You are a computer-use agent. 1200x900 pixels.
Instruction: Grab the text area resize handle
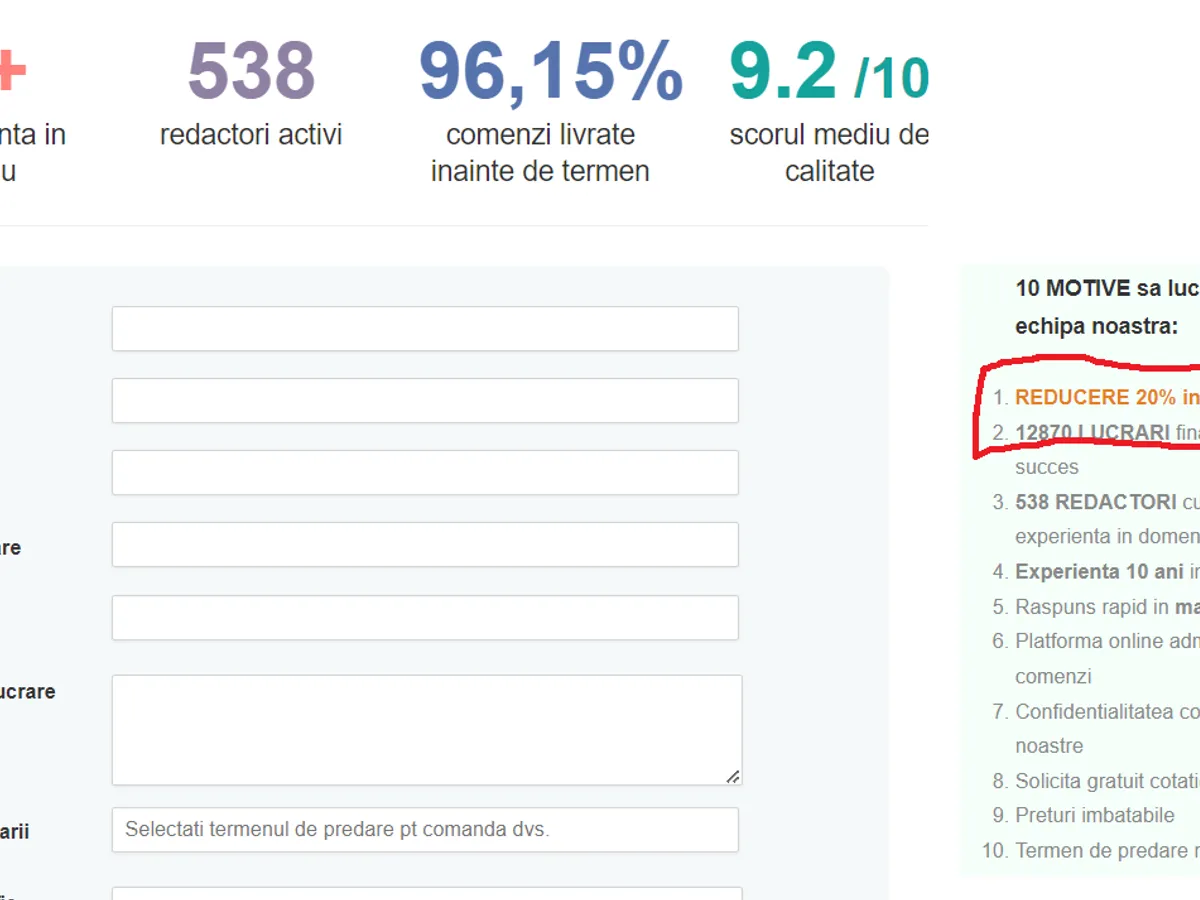click(x=733, y=776)
